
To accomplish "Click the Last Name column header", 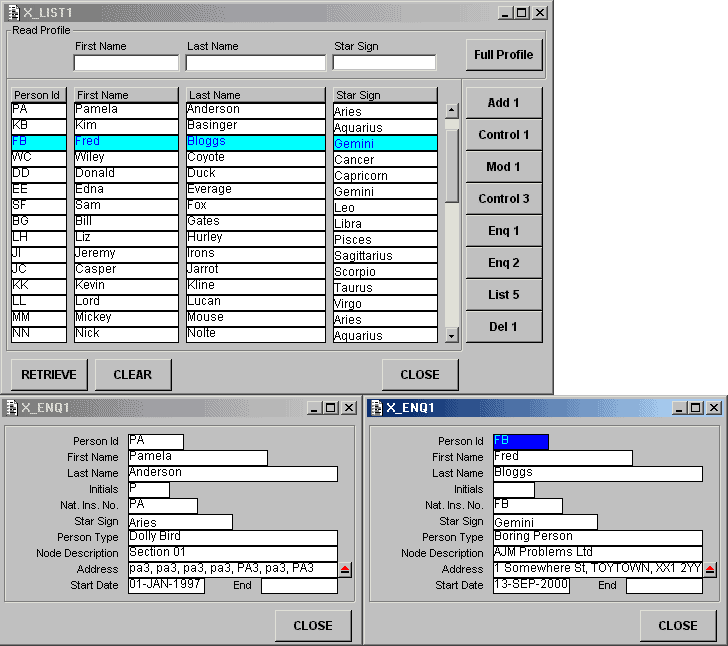I will tap(256, 95).
